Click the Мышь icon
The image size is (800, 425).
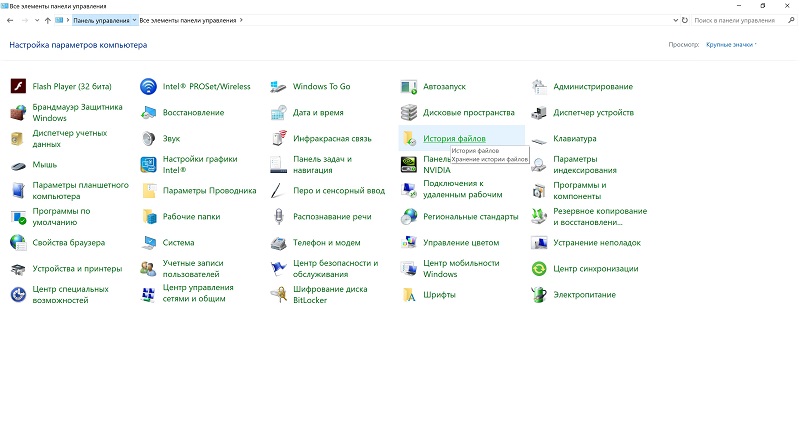click(18, 165)
